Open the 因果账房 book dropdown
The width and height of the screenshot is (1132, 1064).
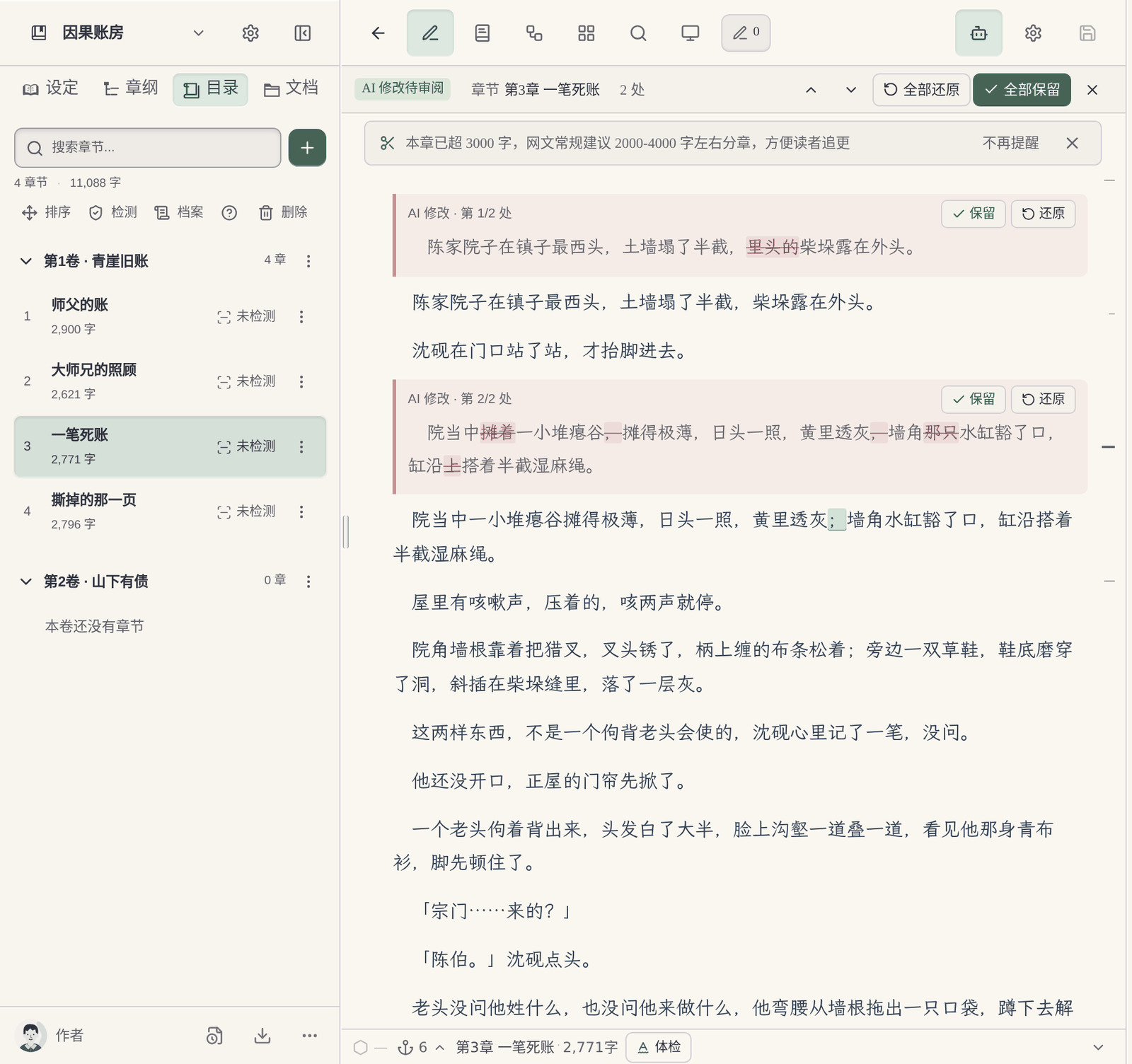[199, 33]
